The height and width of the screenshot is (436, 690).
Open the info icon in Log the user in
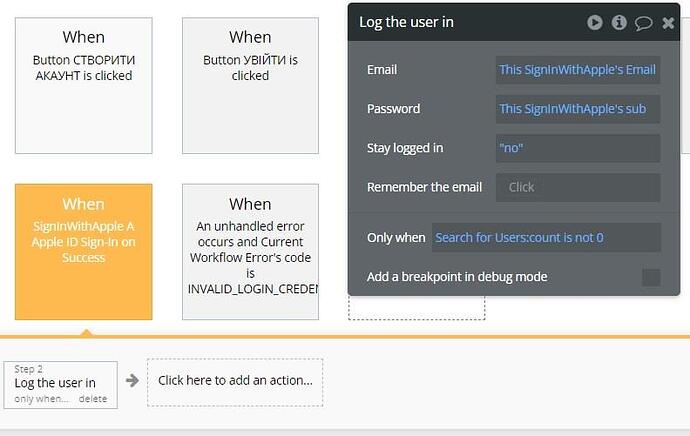coord(619,22)
